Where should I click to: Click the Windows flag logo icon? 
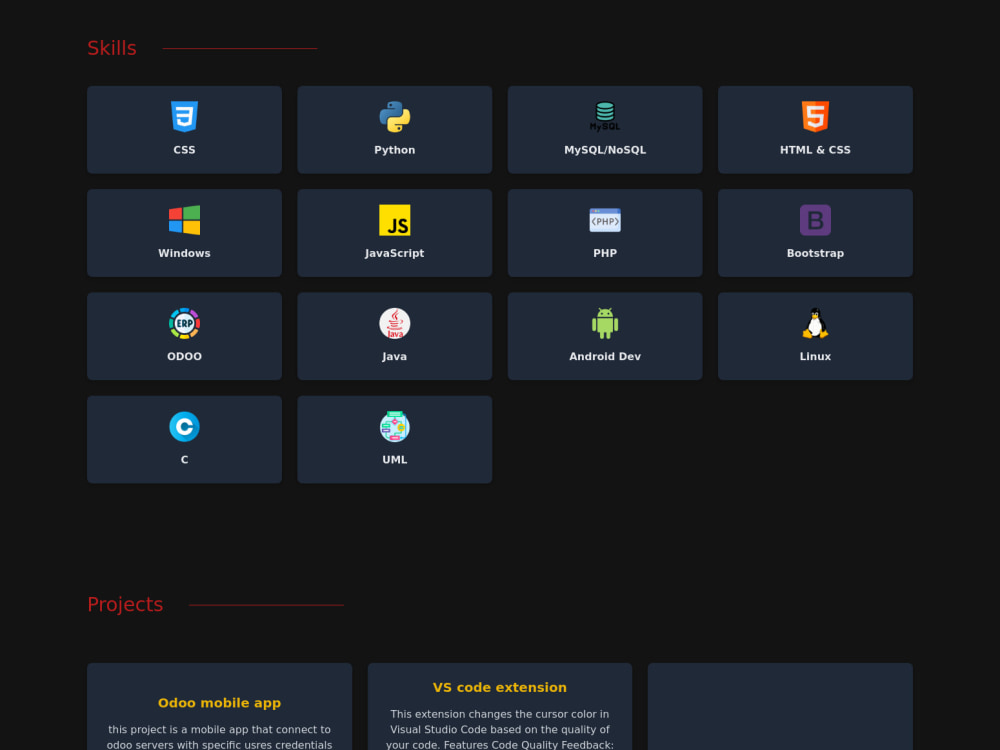[x=184, y=220]
